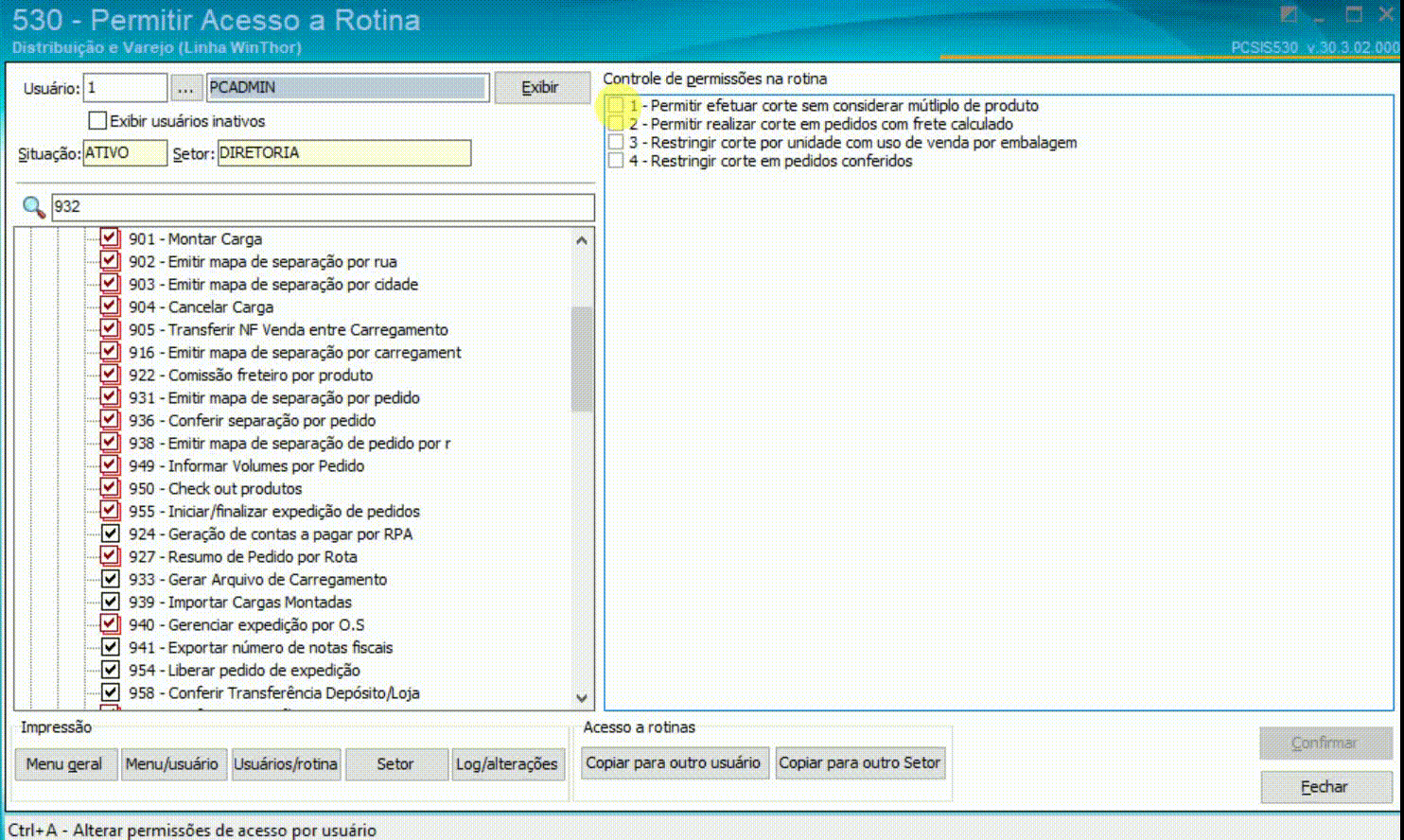
Task: Click the Setor field showing DIRETORIA
Action: pos(344,153)
